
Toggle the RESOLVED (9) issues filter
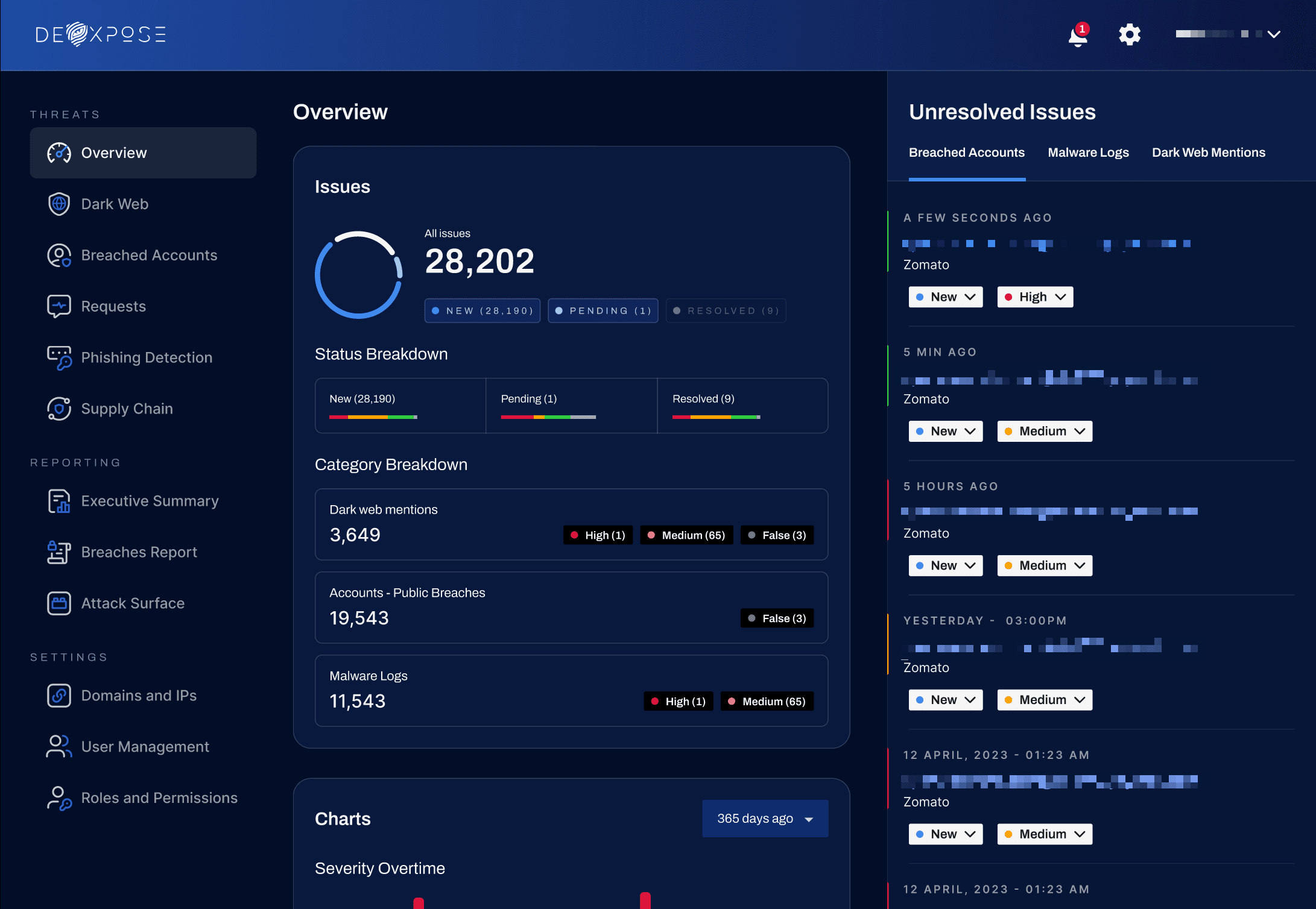click(x=726, y=311)
